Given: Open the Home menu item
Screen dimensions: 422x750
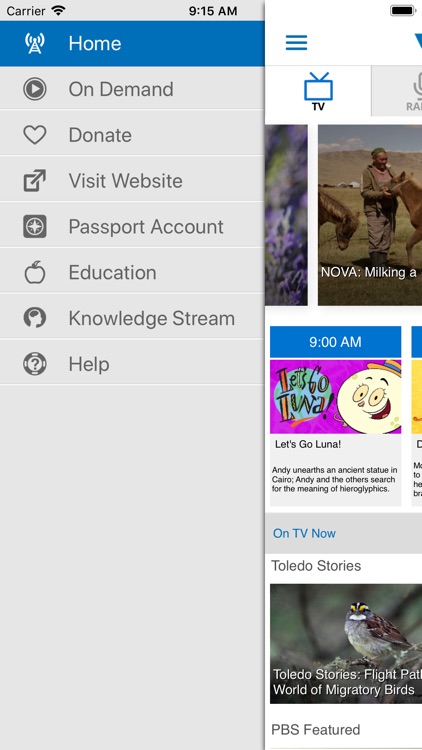Looking at the screenshot, I should (132, 44).
